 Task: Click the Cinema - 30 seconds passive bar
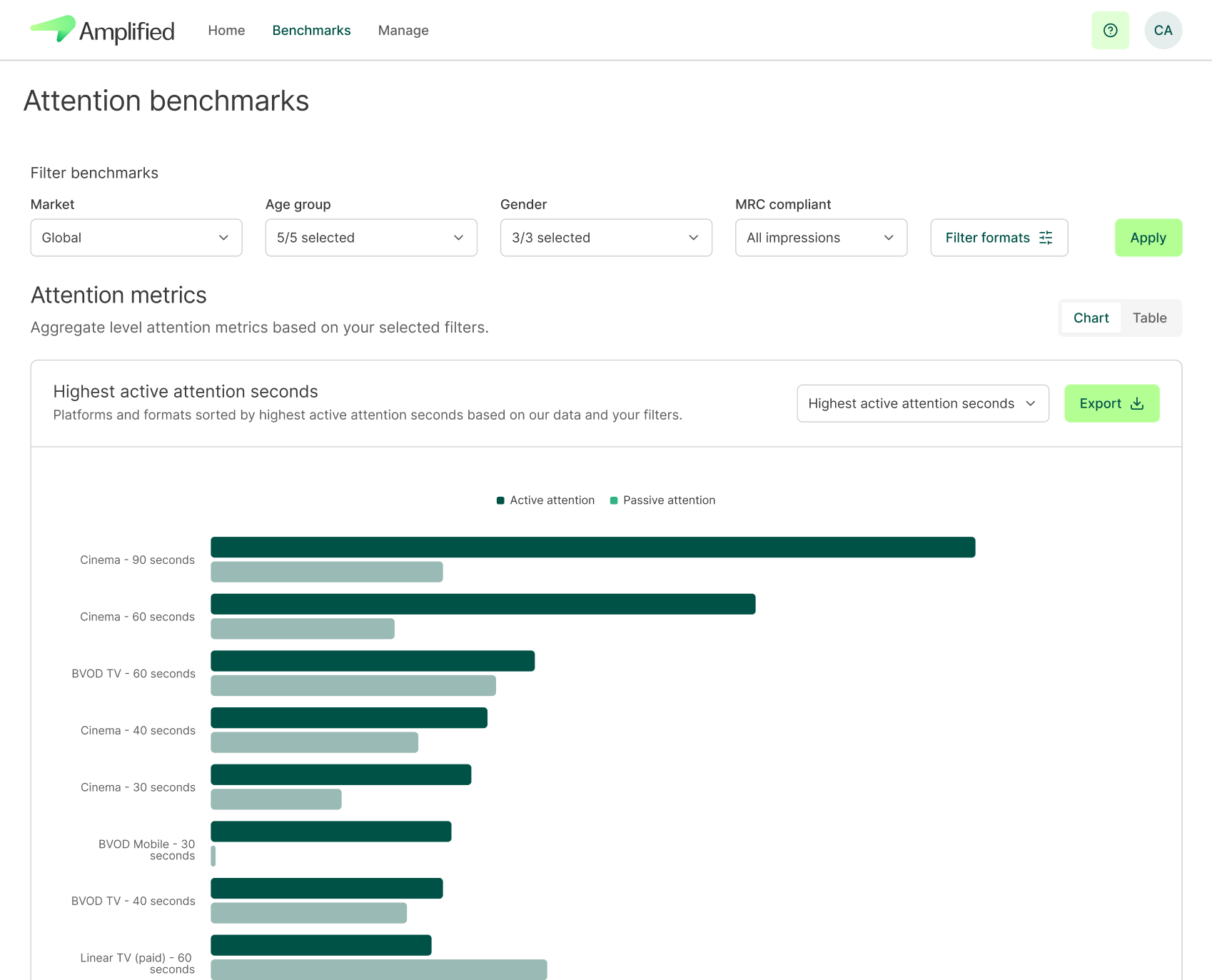pos(276,799)
